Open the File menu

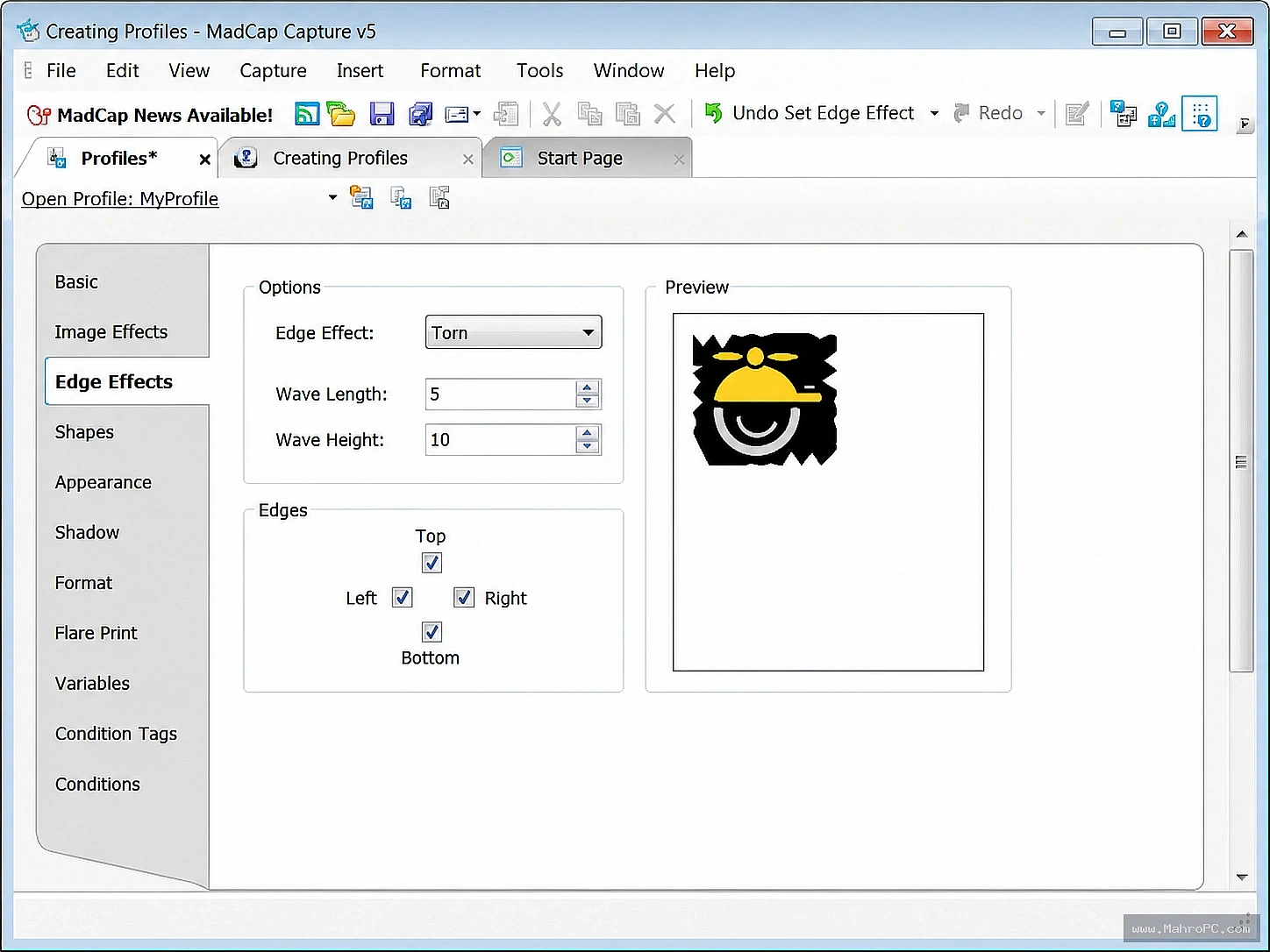[x=61, y=71]
